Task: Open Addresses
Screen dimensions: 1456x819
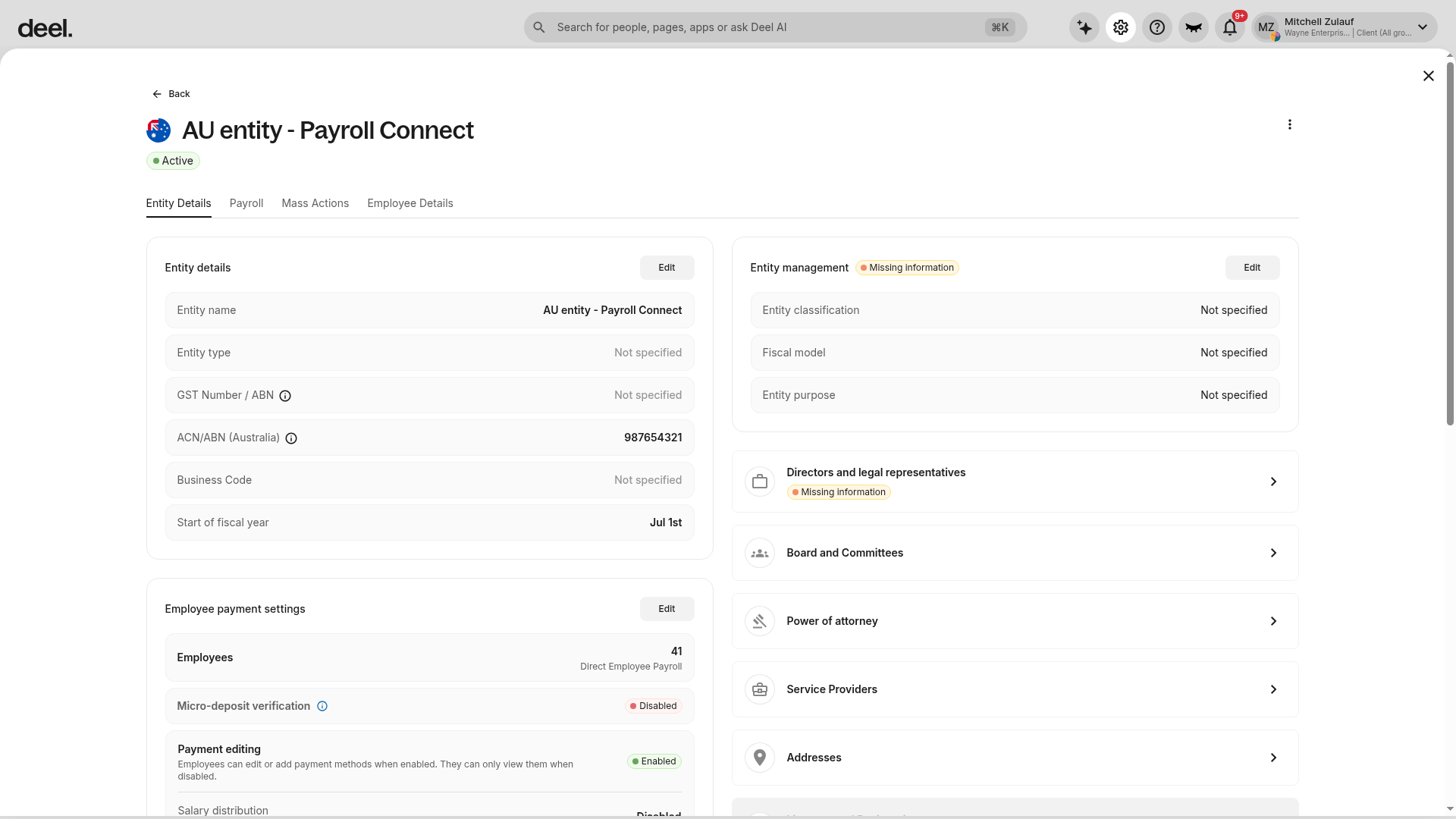Action: click(x=1015, y=758)
